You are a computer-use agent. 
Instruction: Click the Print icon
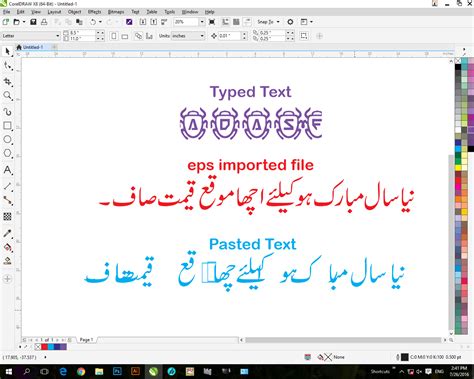(x=44, y=22)
